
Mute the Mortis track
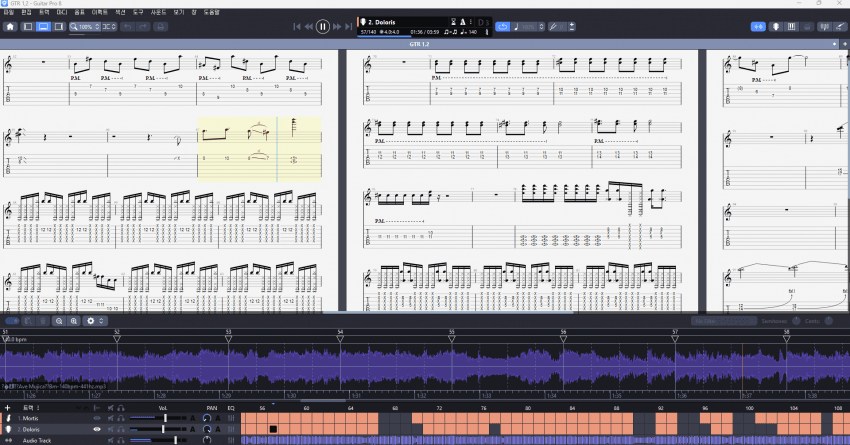(x=109, y=418)
